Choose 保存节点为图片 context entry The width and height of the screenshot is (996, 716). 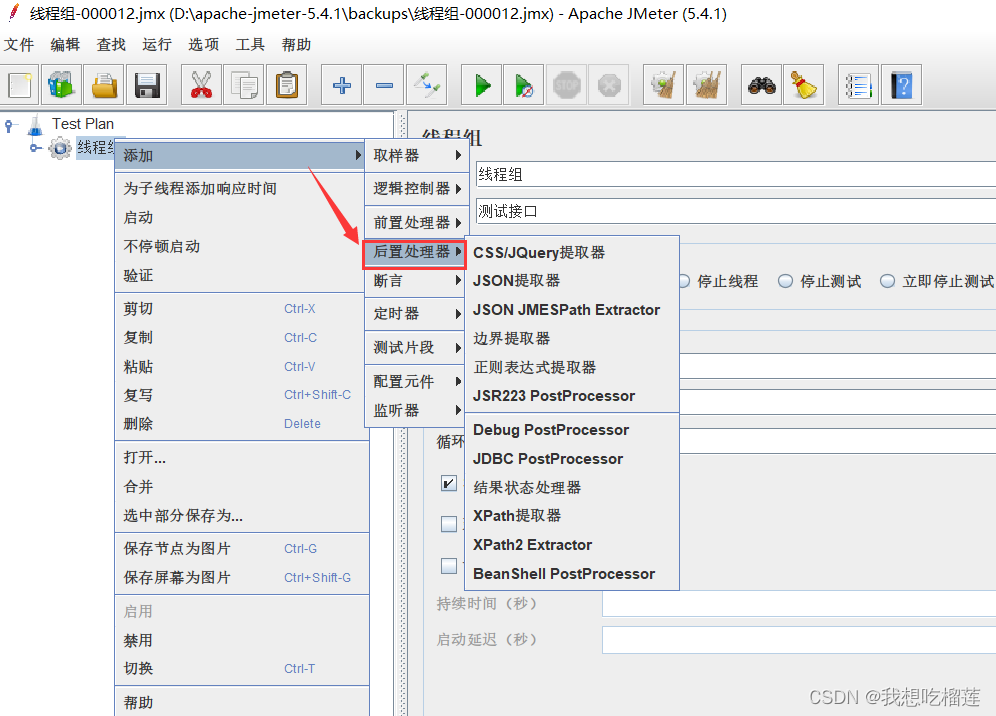click(x=242, y=549)
